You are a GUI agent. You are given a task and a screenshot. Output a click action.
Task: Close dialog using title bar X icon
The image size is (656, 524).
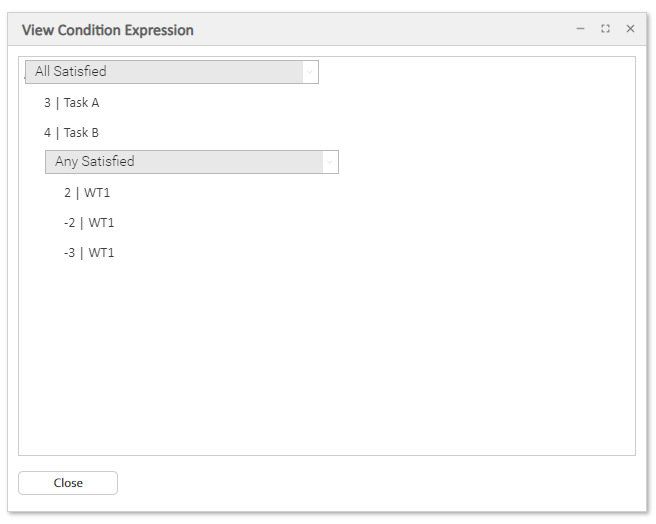pyautogui.click(x=630, y=29)
